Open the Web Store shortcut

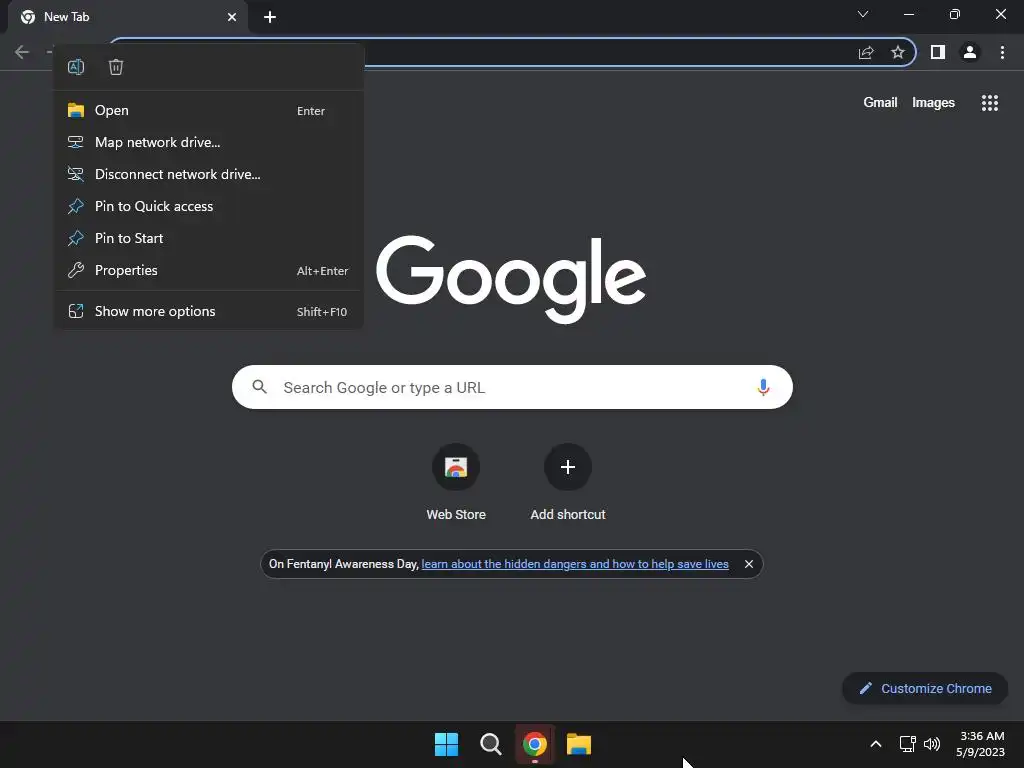[456, 482]
